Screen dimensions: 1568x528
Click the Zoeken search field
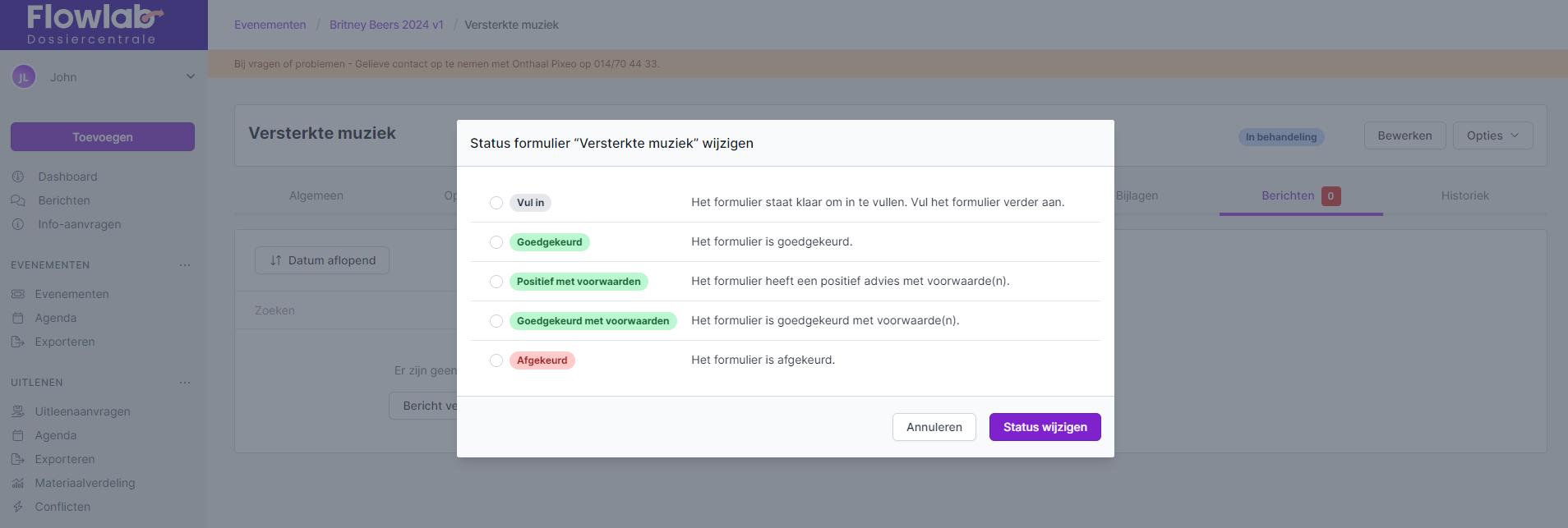345,310
